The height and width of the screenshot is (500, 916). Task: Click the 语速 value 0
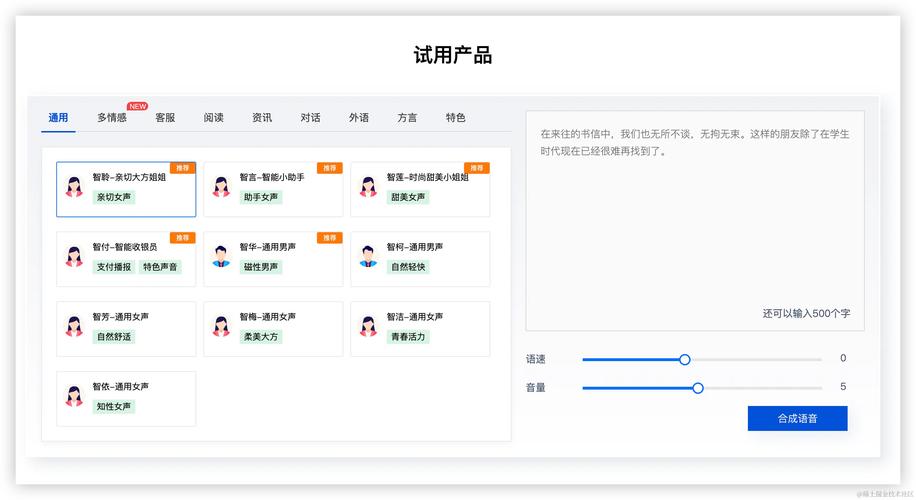click(x=843, y=358)
